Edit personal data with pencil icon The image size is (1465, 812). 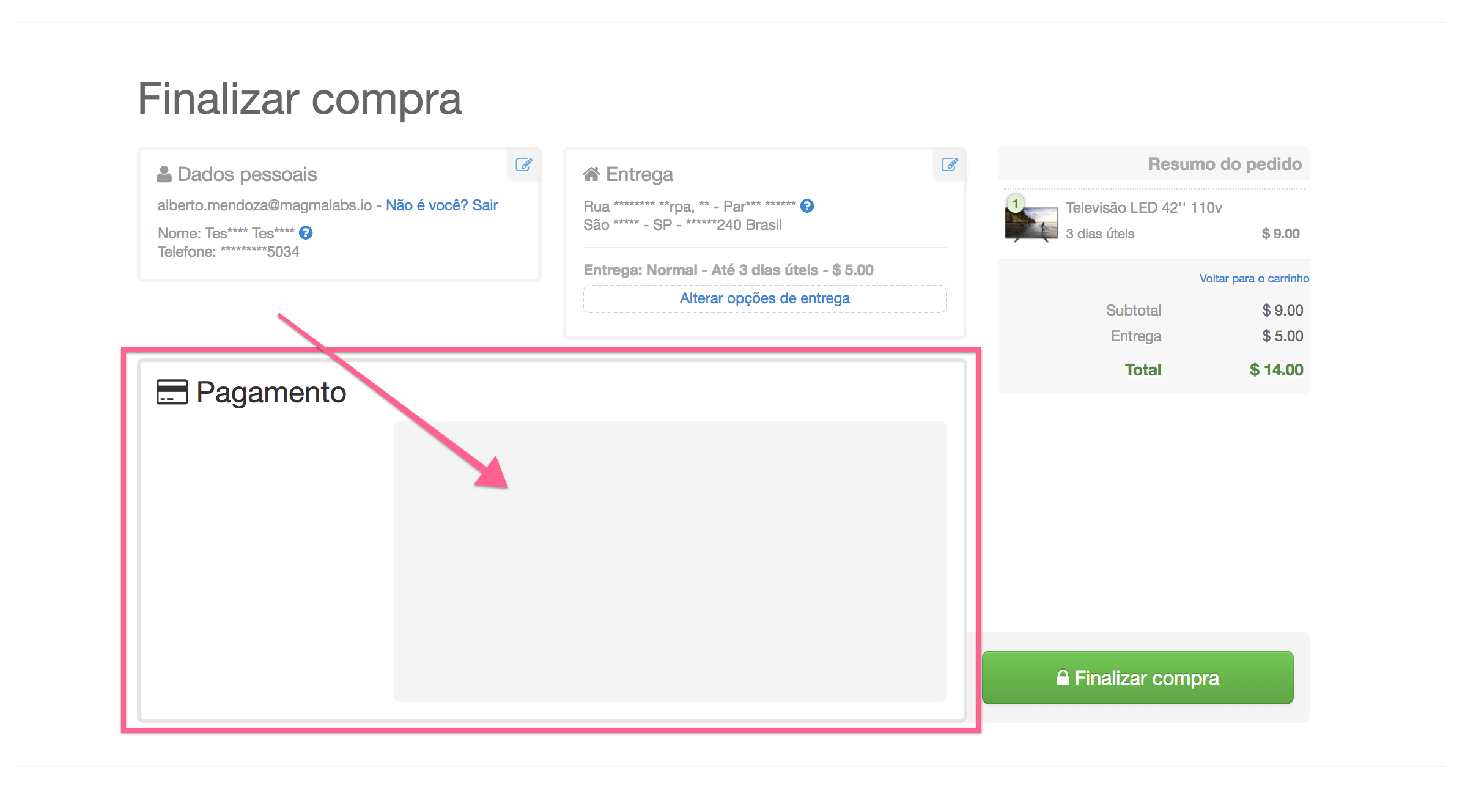[x=524, y=164]
